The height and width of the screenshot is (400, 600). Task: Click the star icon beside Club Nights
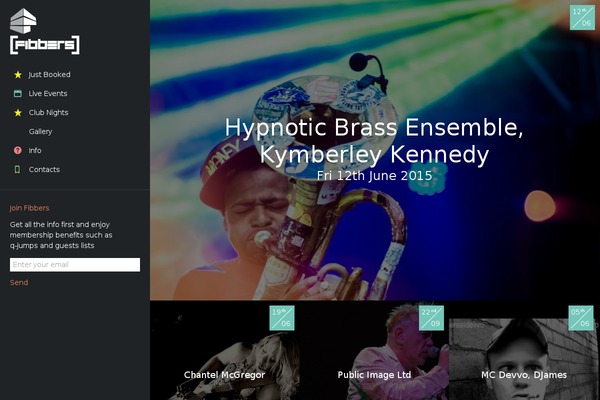[18, 113]
